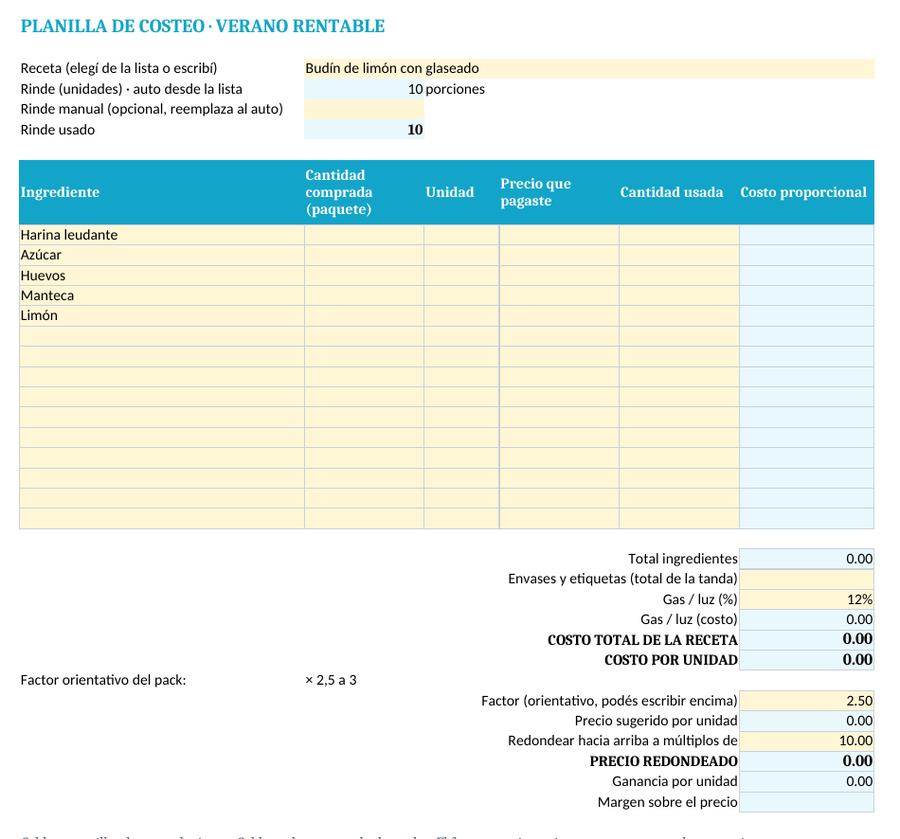
Task: Select the 'Limón' ingredient cell
Action: pos(162,316)
